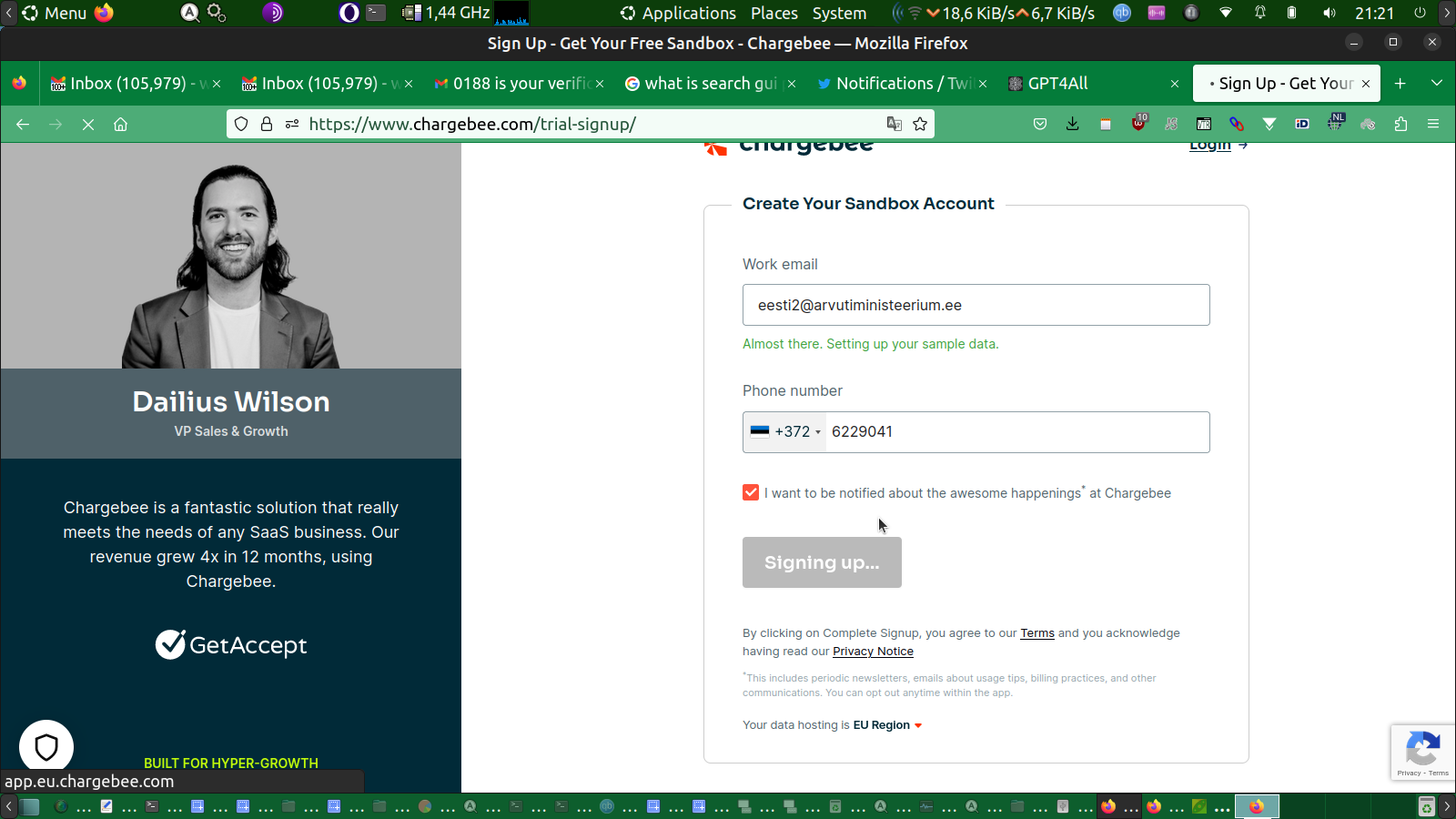Open terminal from the top panel

[x=376, y=13]
